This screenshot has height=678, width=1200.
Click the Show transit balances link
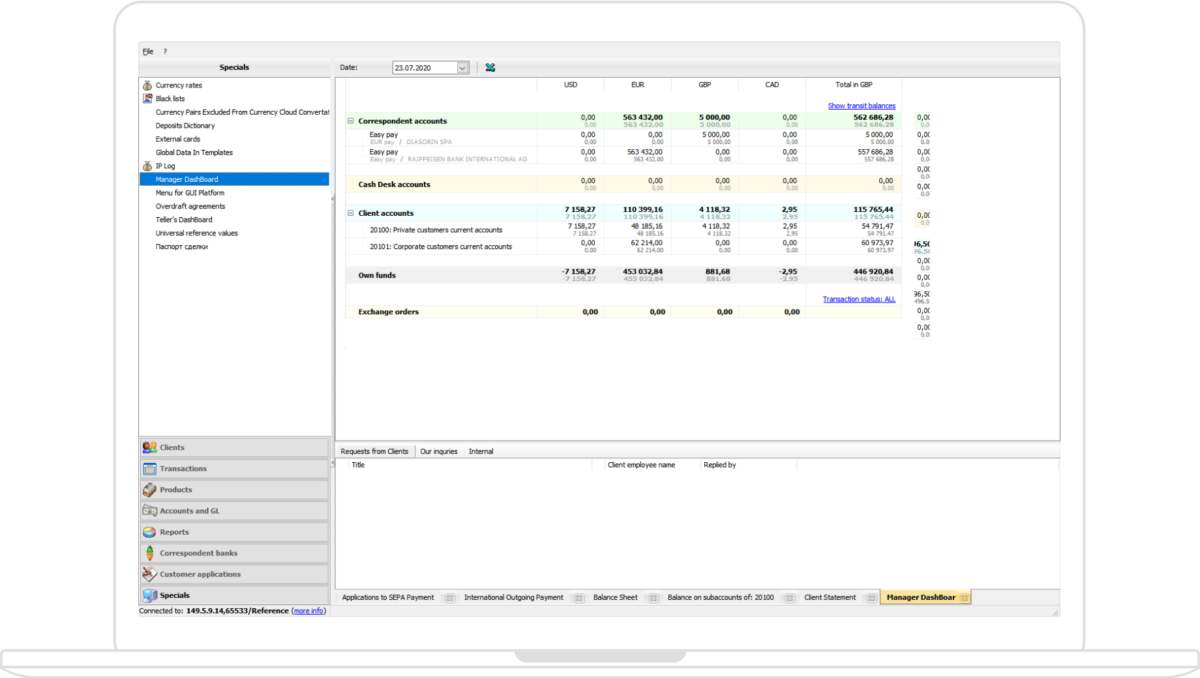864,105
